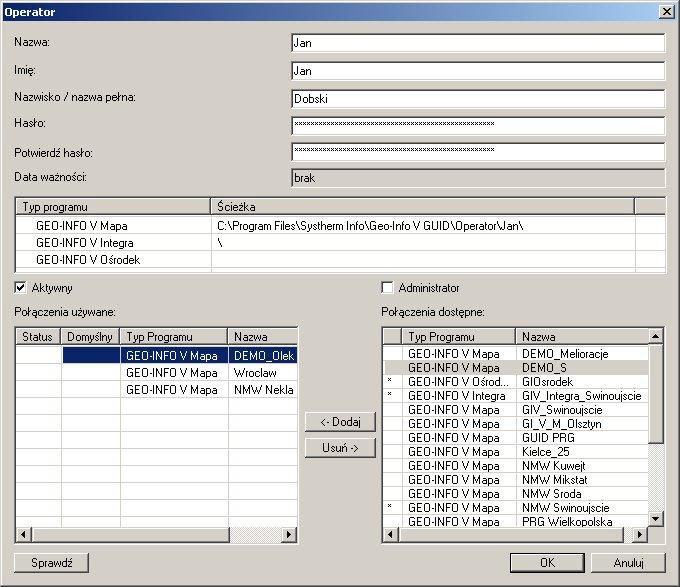Select the NMW Nekla connection

[x=157, y=389]
